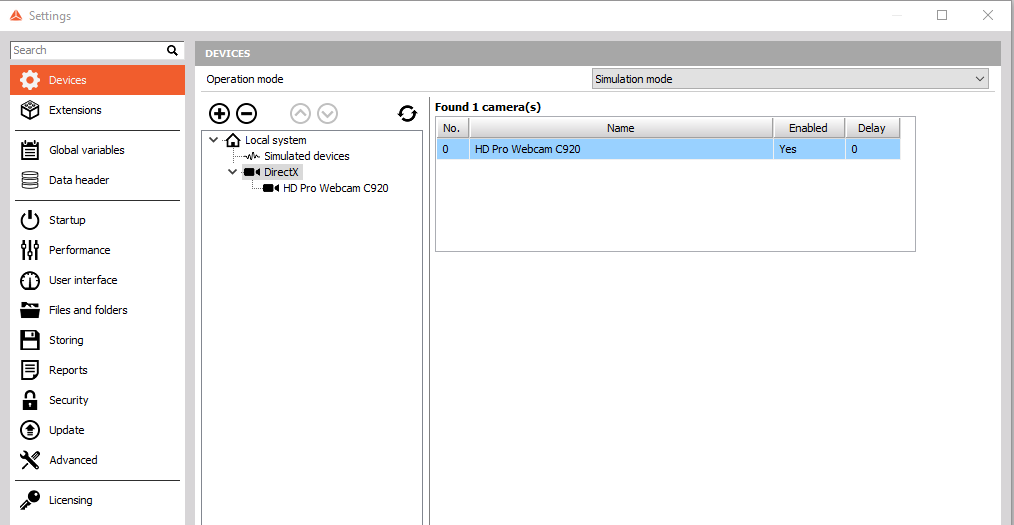This screenshot has width=1014, height=525.
Task: Click the Enabled column header
Action: pos(808,128)
